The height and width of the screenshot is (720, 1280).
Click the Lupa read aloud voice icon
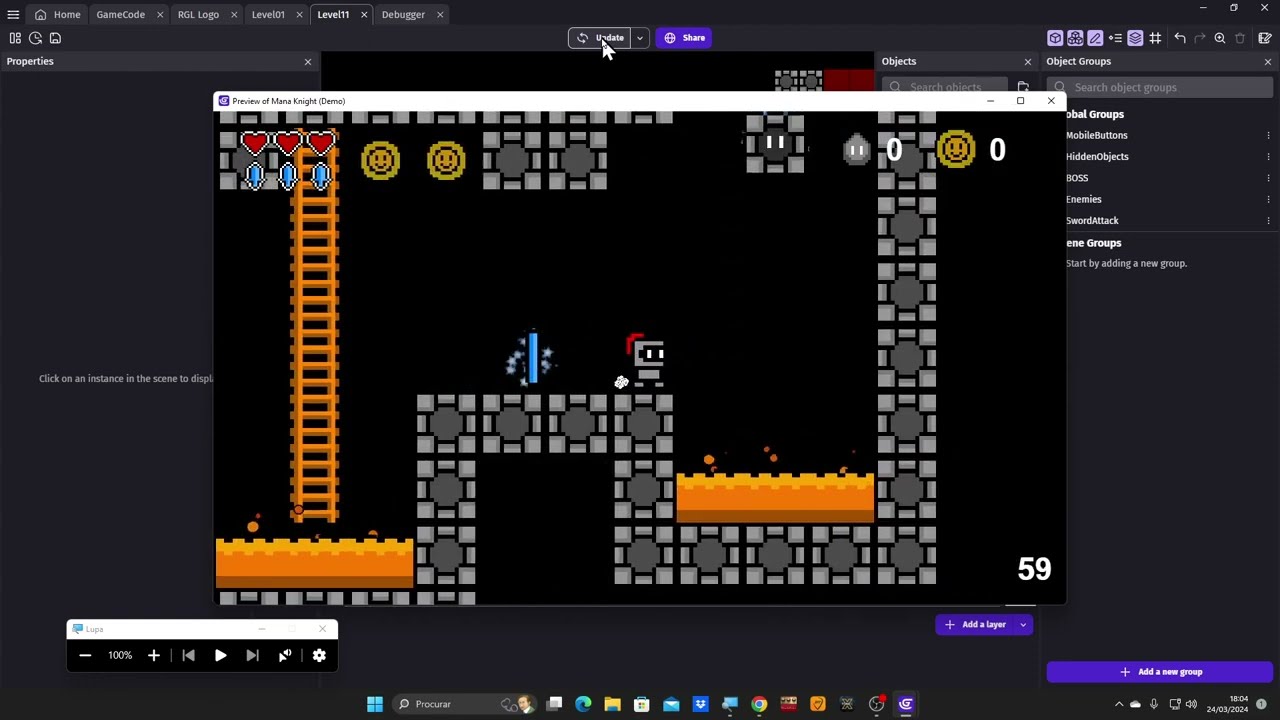pyautogui.click(x=285, y=655)
